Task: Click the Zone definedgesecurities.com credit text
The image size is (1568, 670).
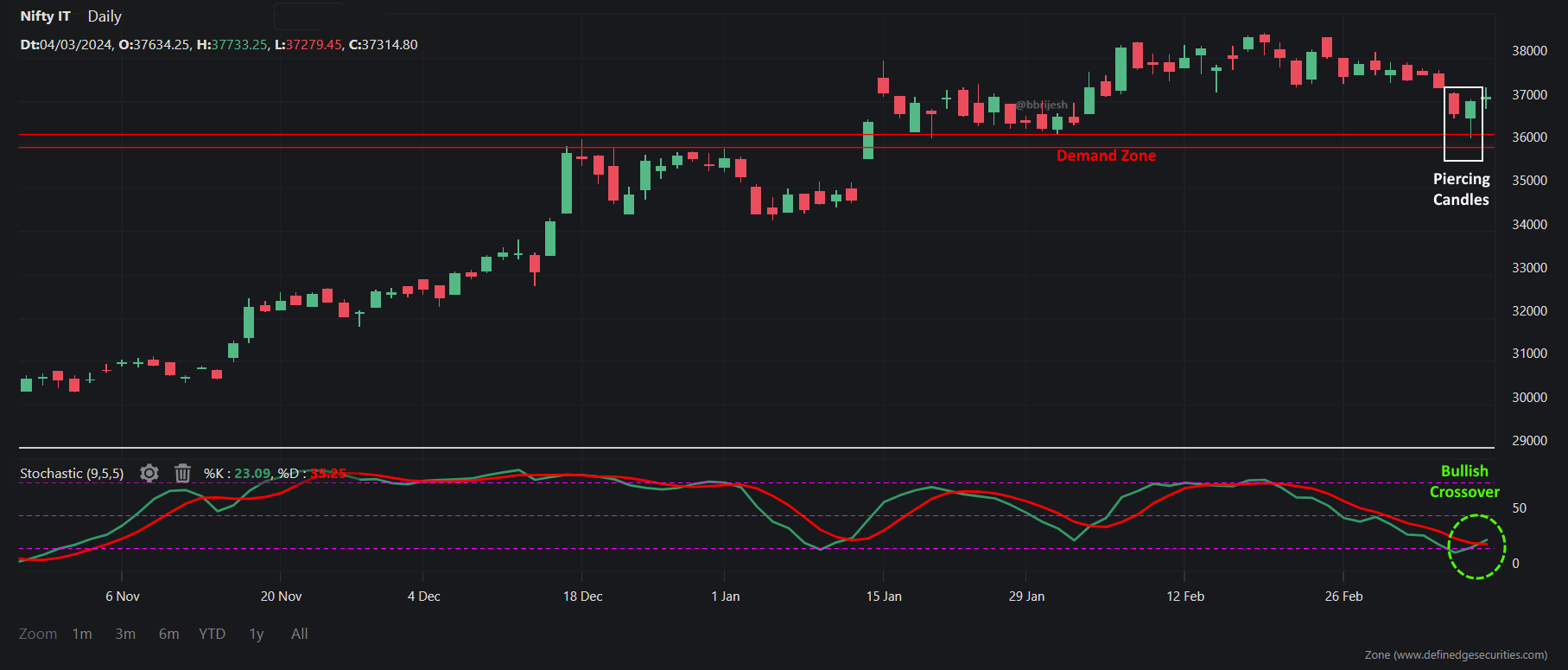Action: [x=1456, y=655]
